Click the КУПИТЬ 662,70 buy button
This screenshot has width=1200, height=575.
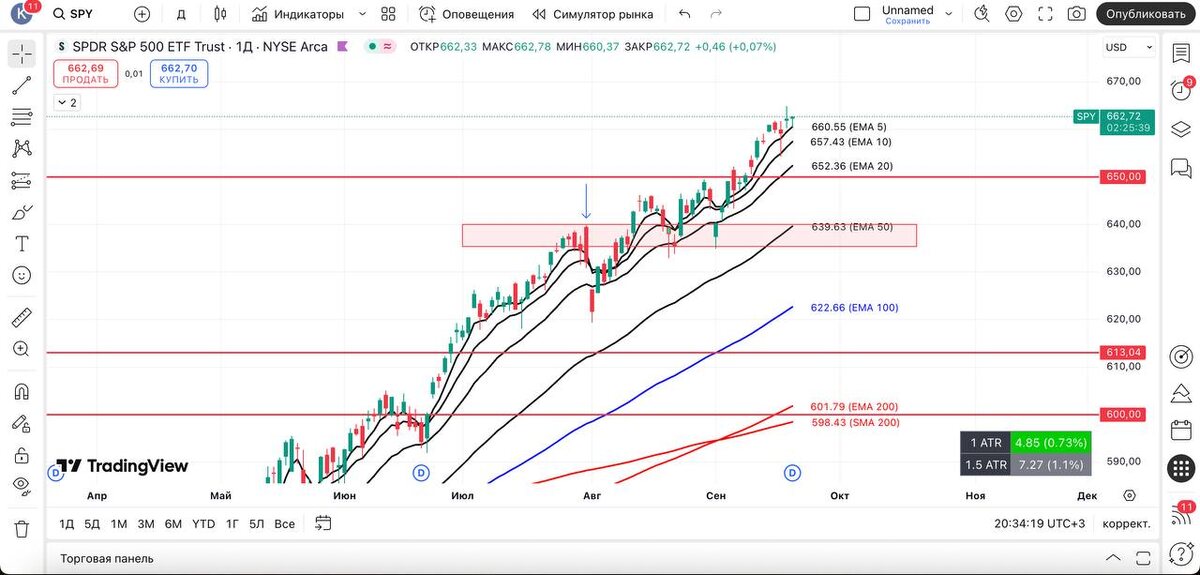(x=178, y=73)
